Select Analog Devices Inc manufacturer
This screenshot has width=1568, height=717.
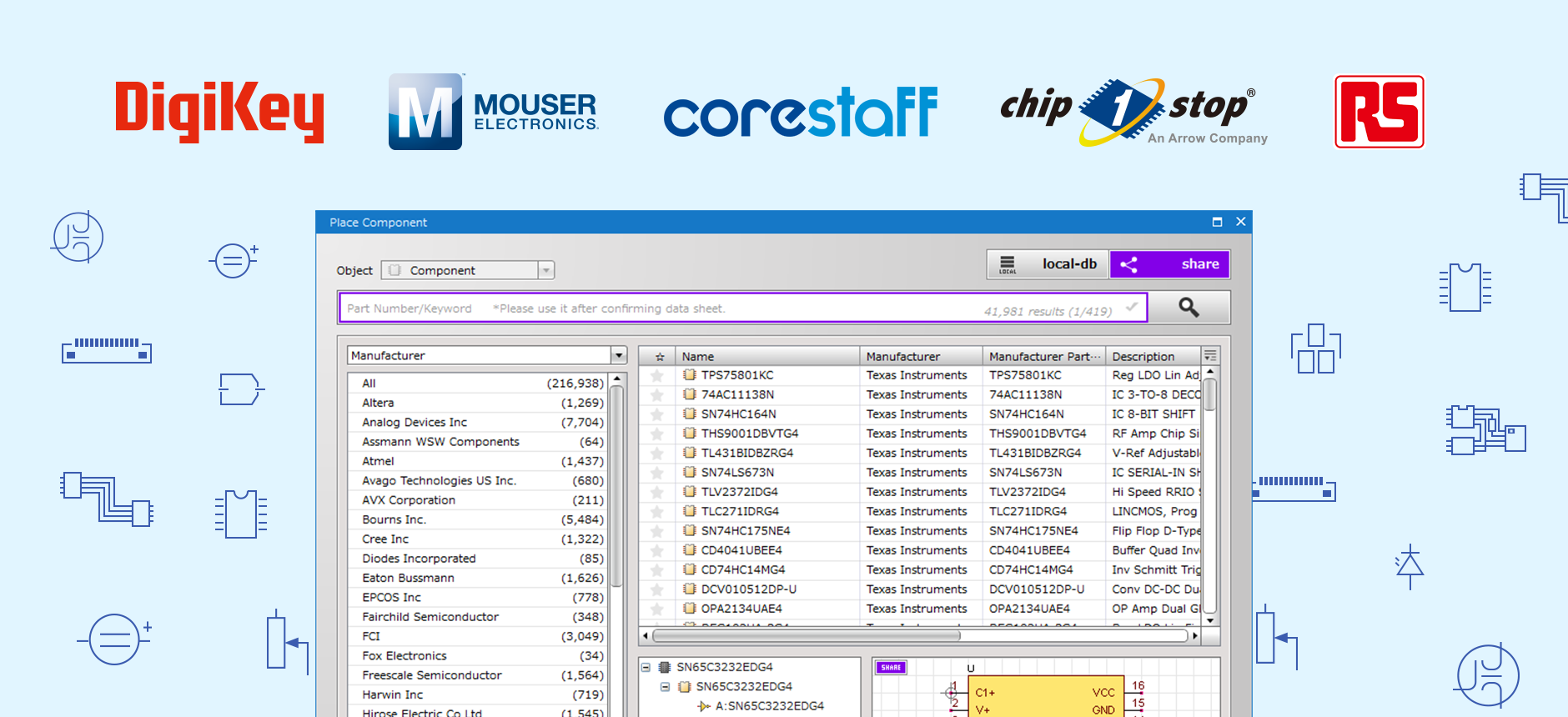point(415,423)
